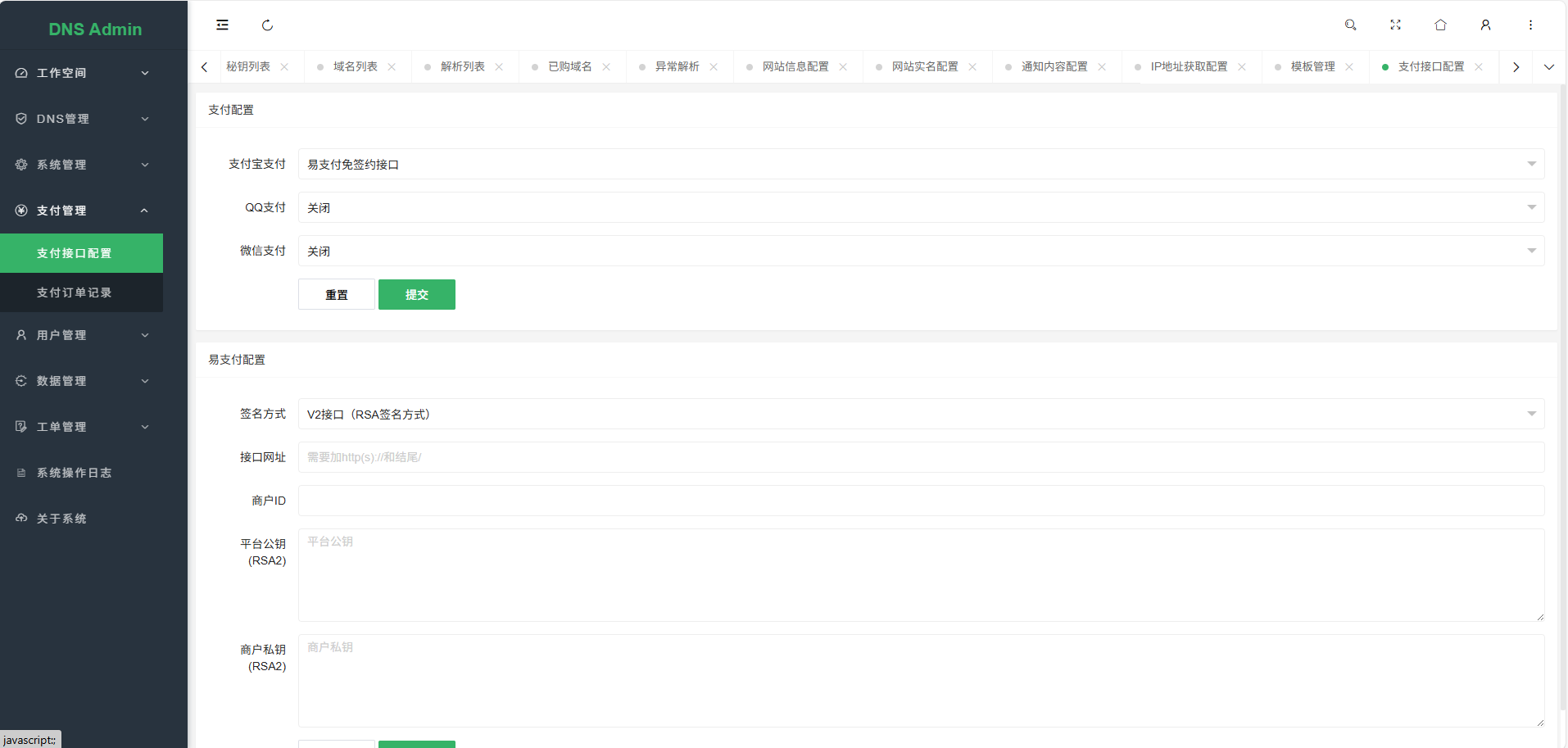This screenshot has height=748, width=1568.
Task: Open 系统操作日志 in the sidebar
Action: [74, 473]
